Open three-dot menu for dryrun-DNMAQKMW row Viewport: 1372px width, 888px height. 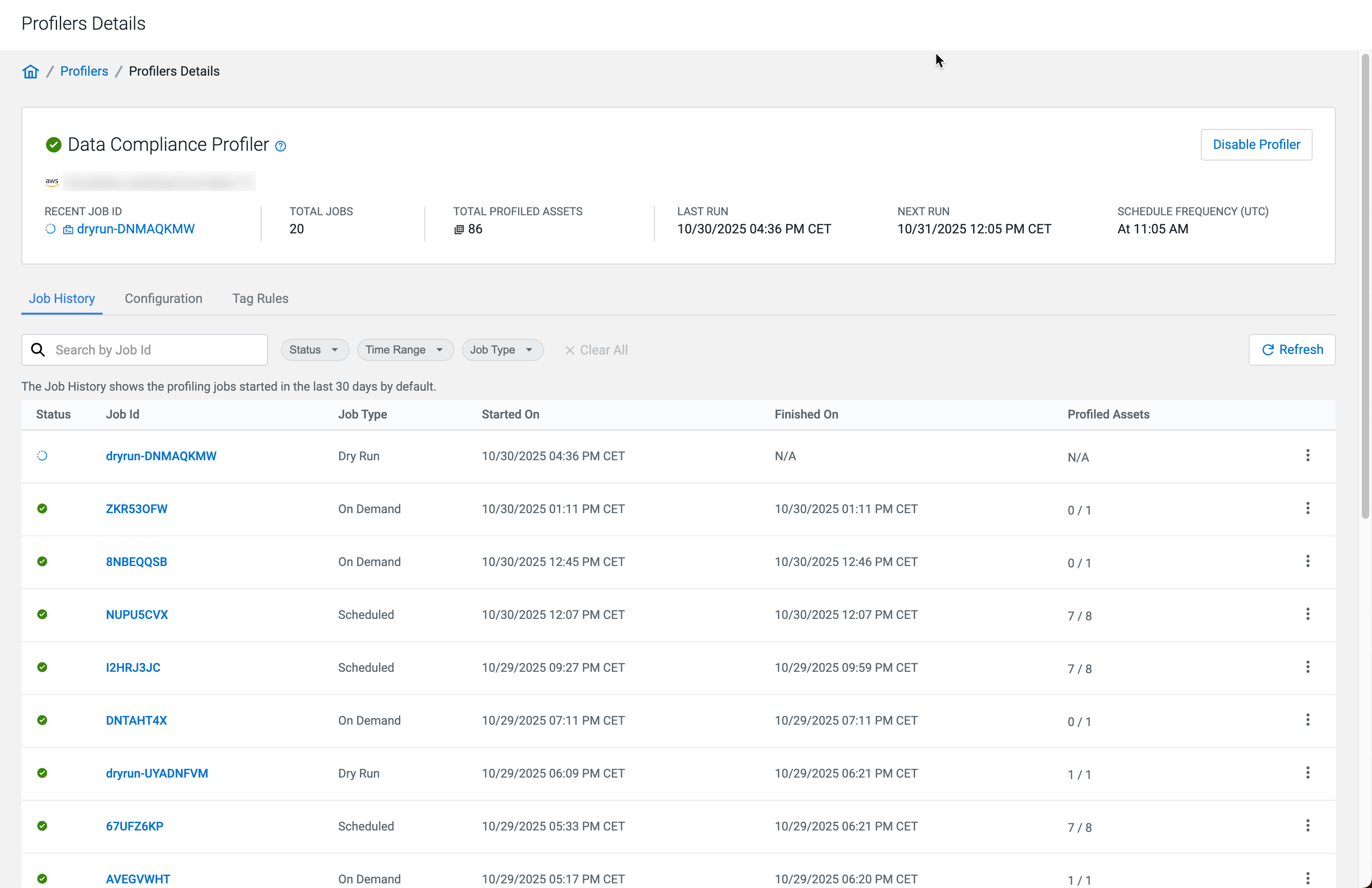pos(1308,456)
